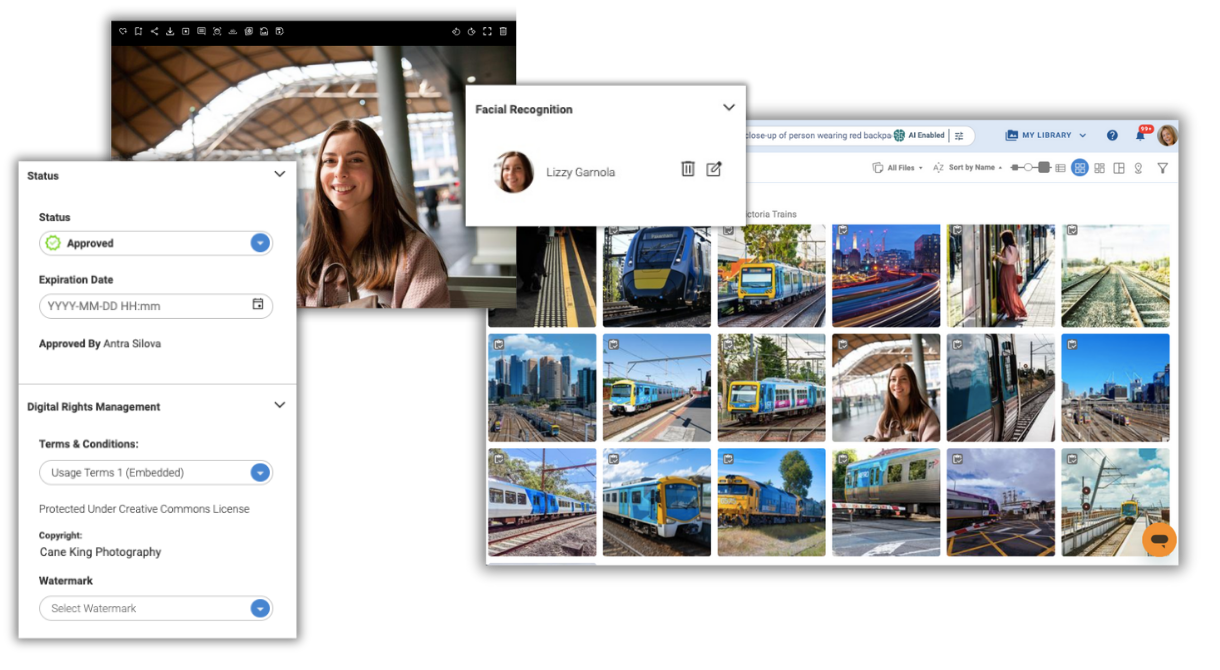Click the share icon above the photo

[154, 31]
